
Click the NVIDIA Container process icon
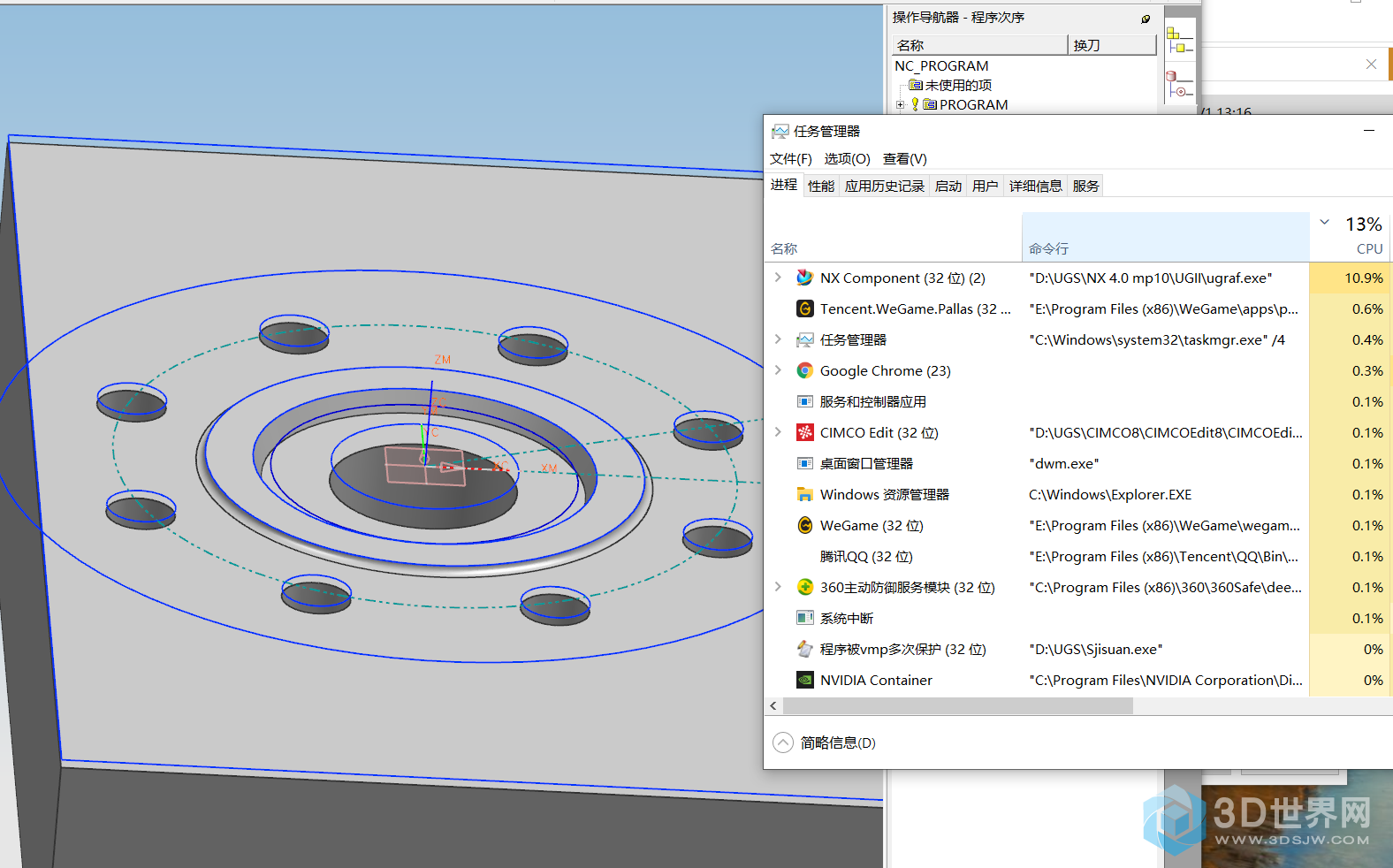804,680
